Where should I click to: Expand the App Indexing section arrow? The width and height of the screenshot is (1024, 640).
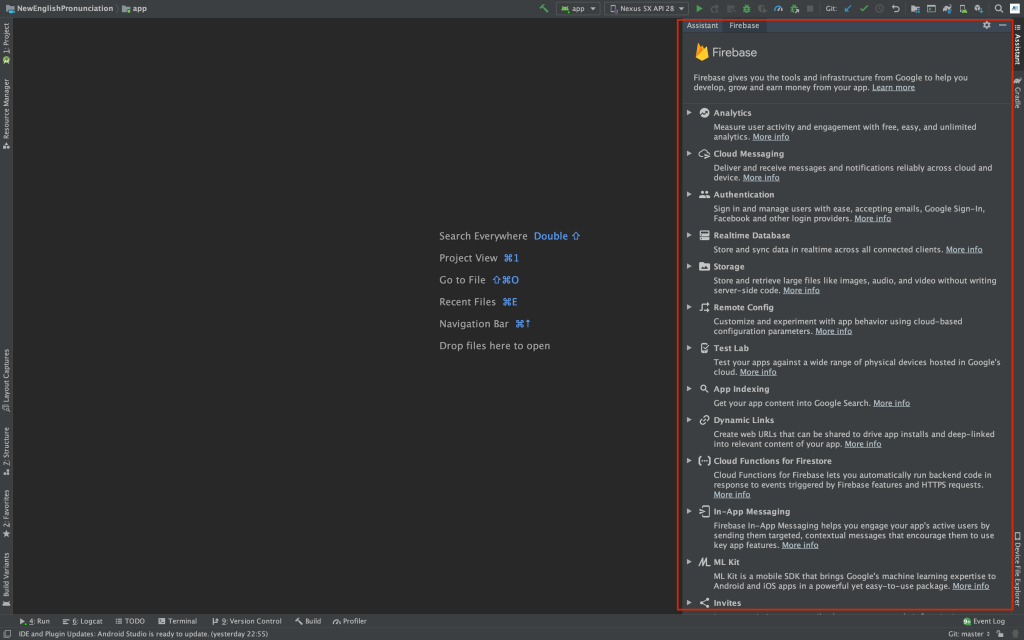[690, 389]
